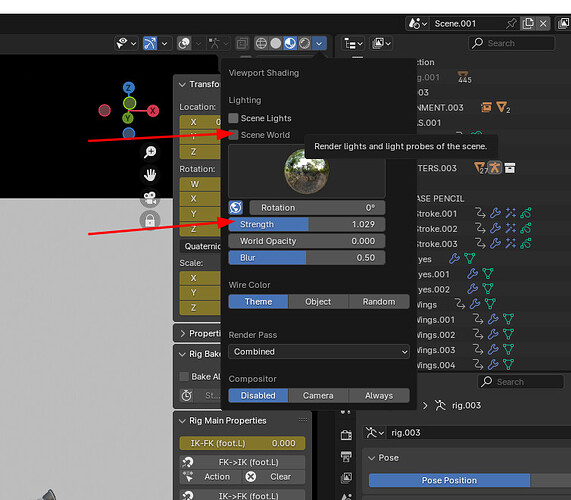This screenshot has height=500, width=571.
Task: Adjust the IK-FK (foot.L) slider
Action: [242, 443]
